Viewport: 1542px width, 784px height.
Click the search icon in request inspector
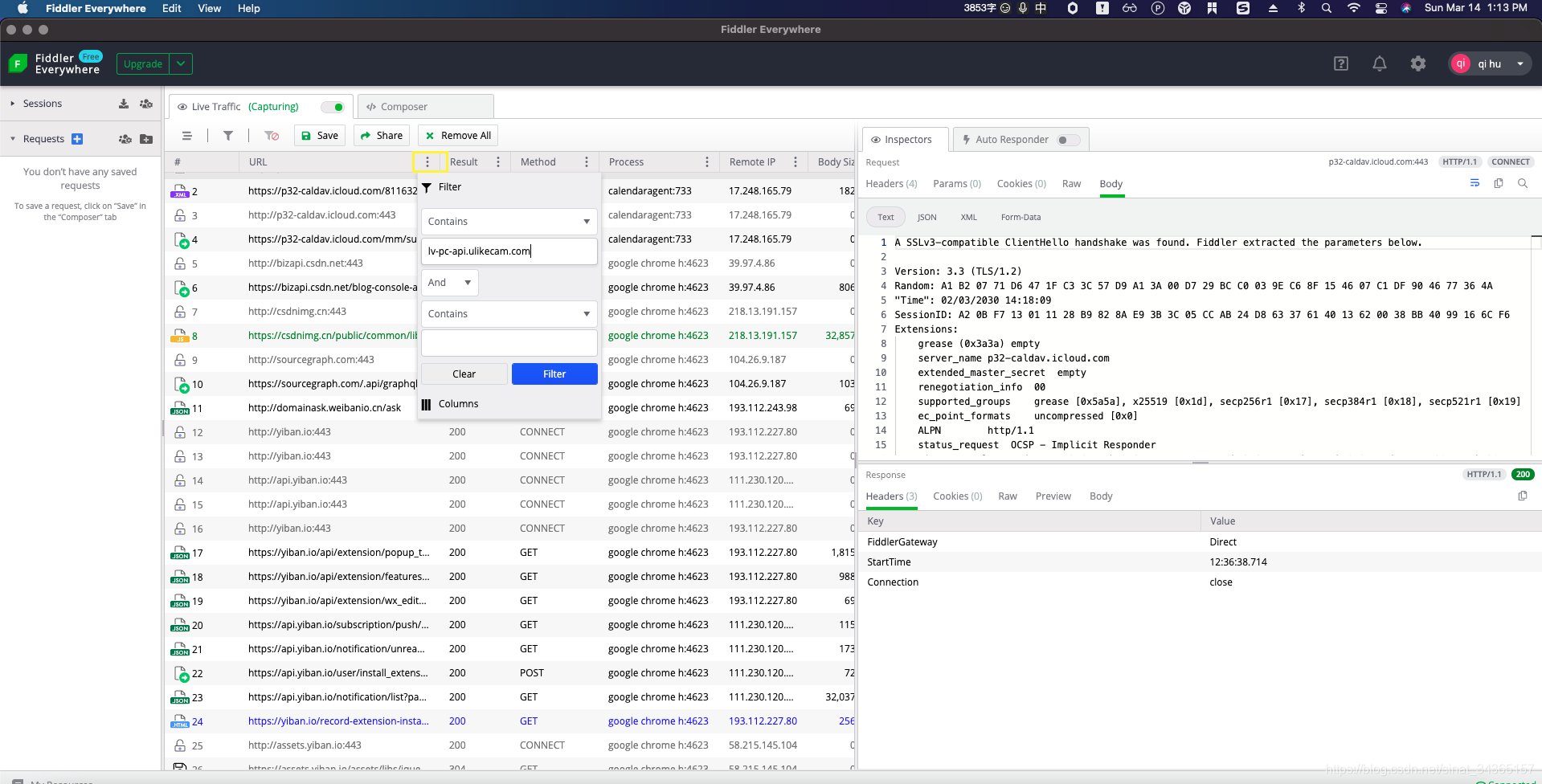pos(1522,183)
